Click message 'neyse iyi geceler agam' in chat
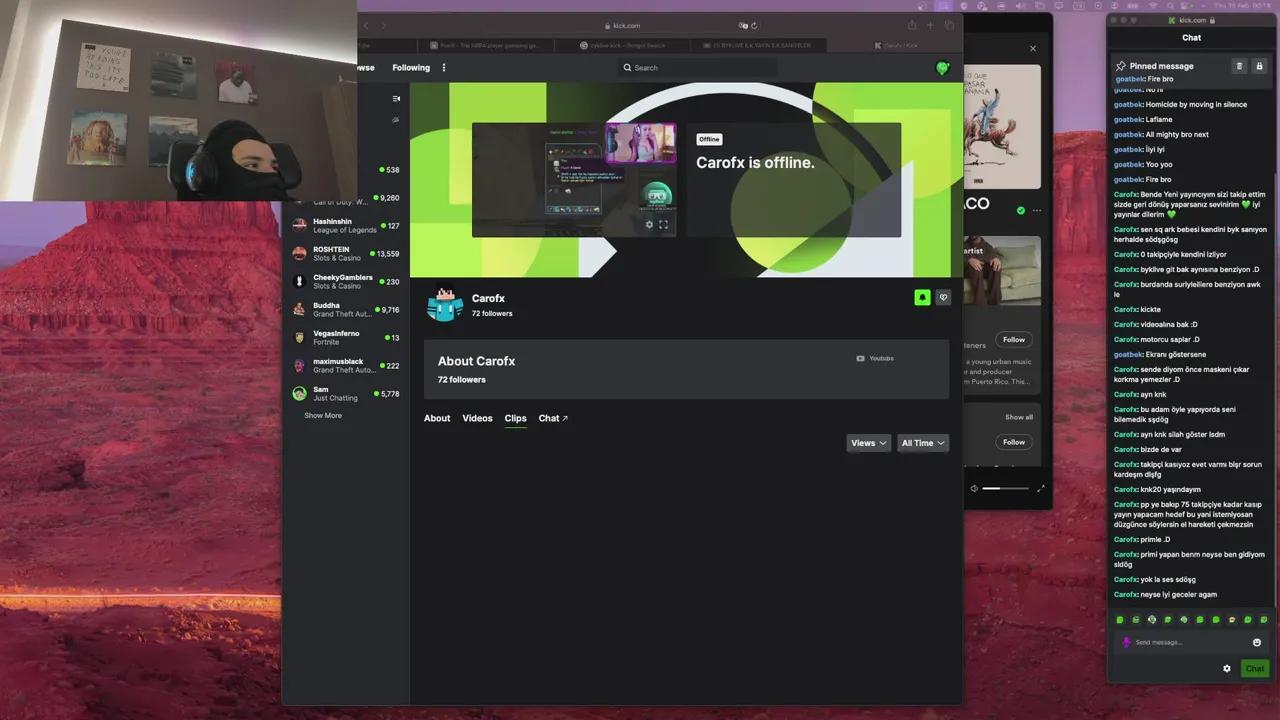 click(x=1179, y=594)
